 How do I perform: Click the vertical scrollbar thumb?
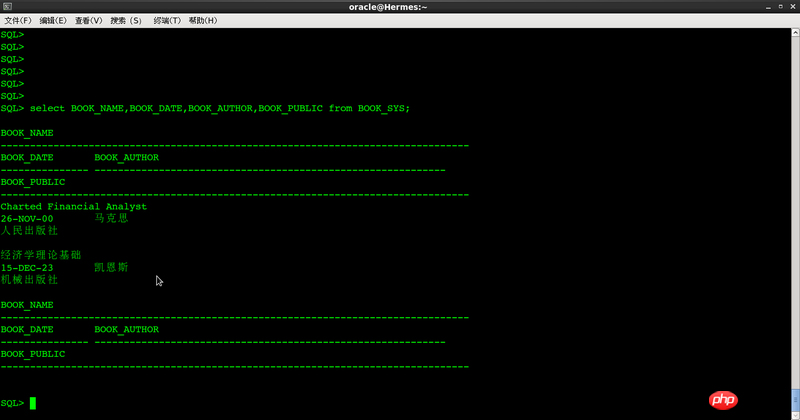795,400
